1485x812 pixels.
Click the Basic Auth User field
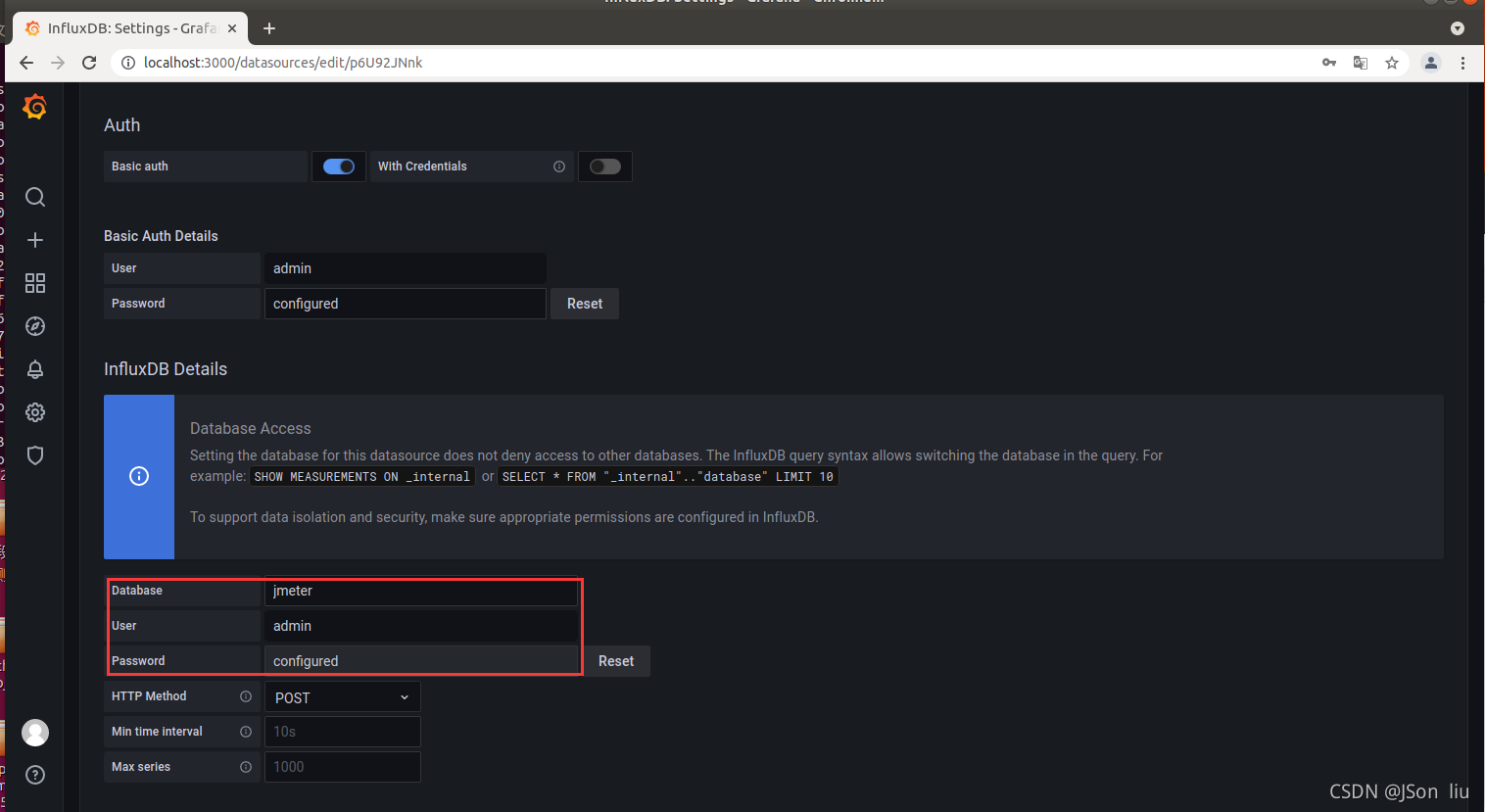click(406, 268)
